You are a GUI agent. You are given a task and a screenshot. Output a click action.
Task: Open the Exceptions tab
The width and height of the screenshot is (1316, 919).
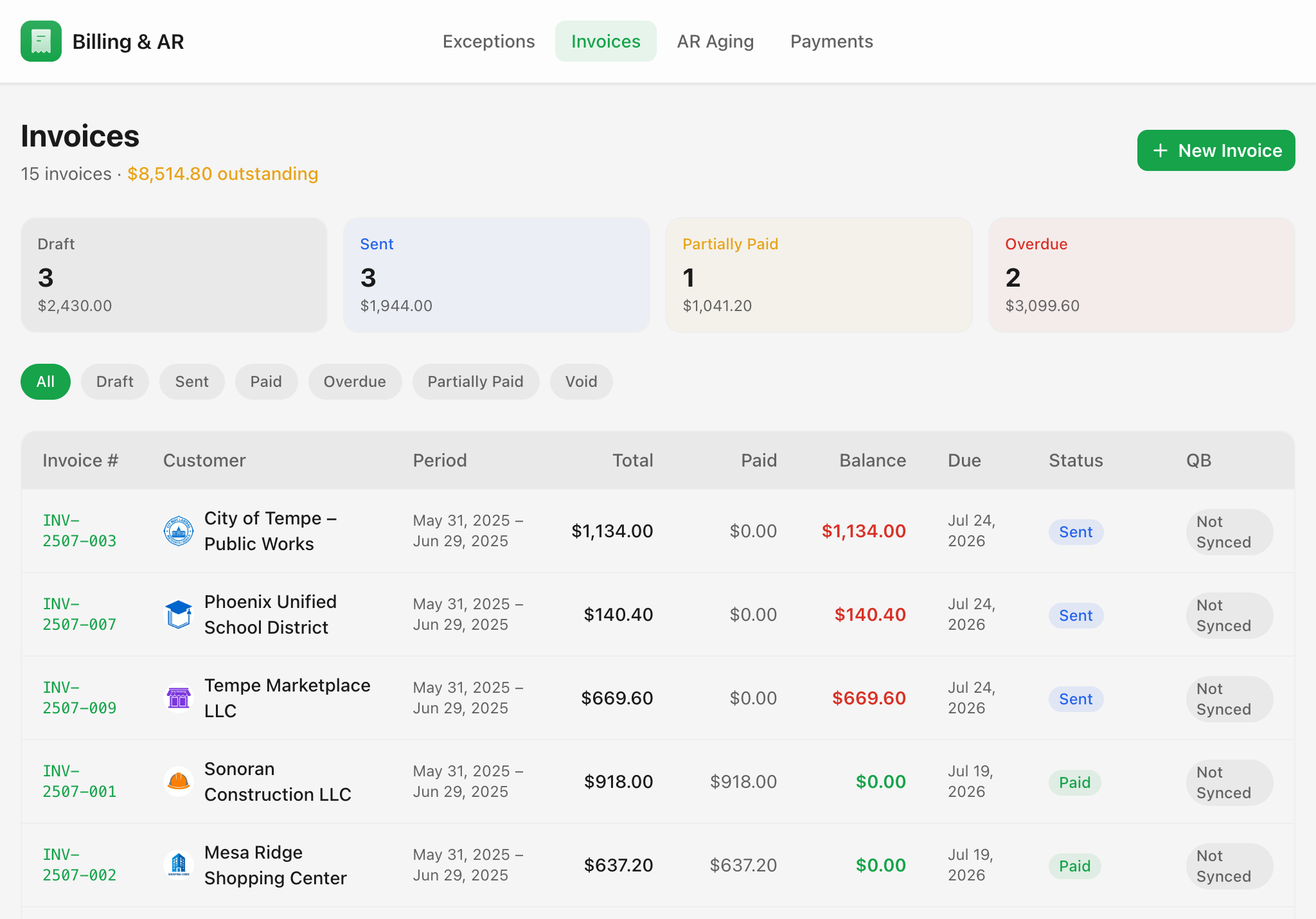point(488,41)
